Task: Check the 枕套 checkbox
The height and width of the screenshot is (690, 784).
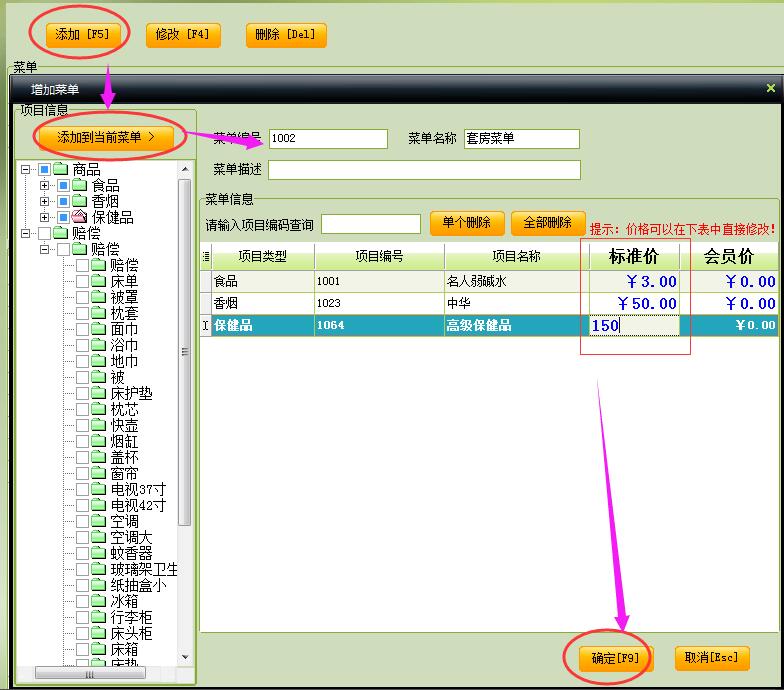Action: click(82, 314)
